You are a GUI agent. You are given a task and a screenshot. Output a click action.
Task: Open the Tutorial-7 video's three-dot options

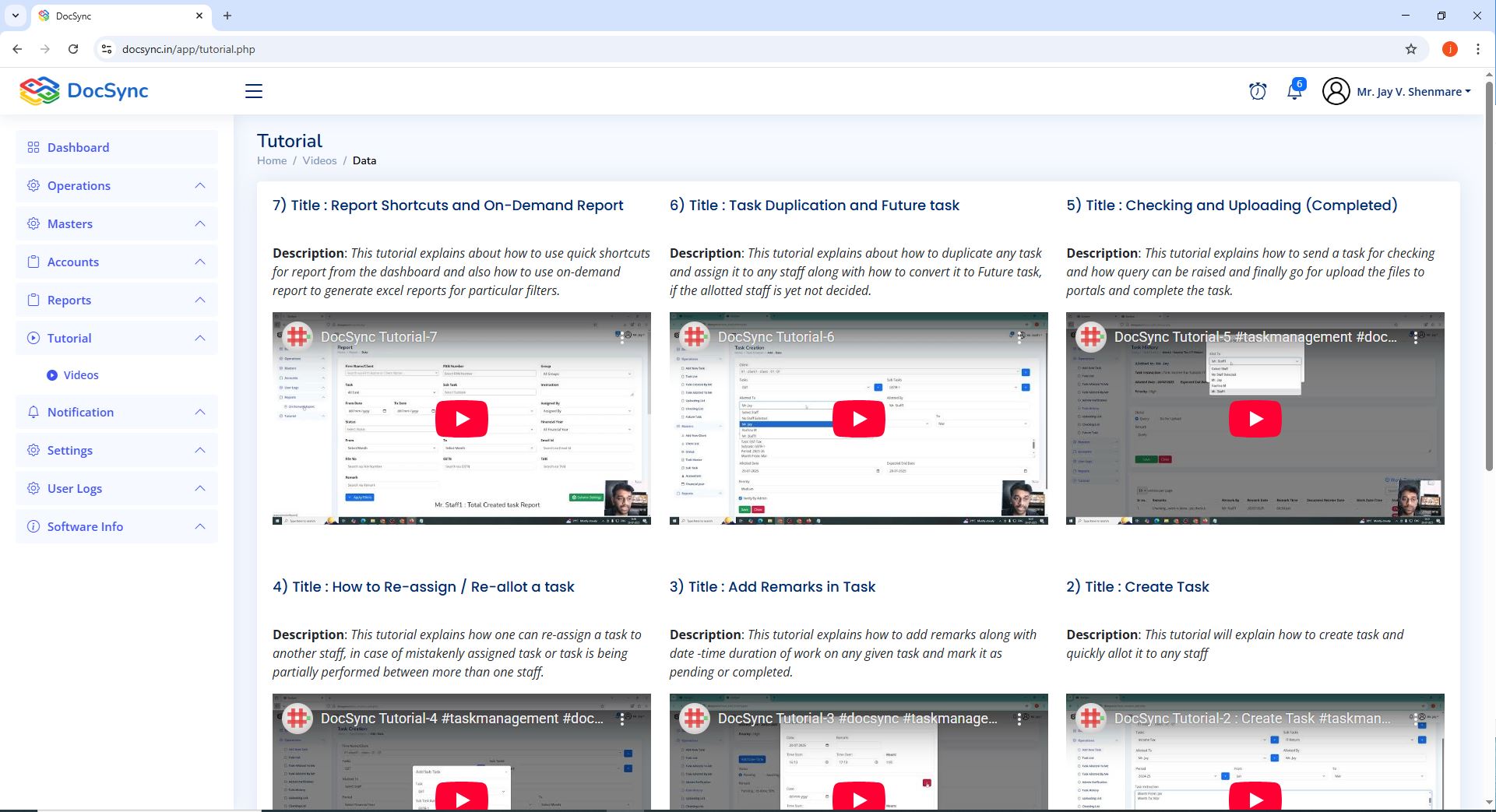coord(622,337)
